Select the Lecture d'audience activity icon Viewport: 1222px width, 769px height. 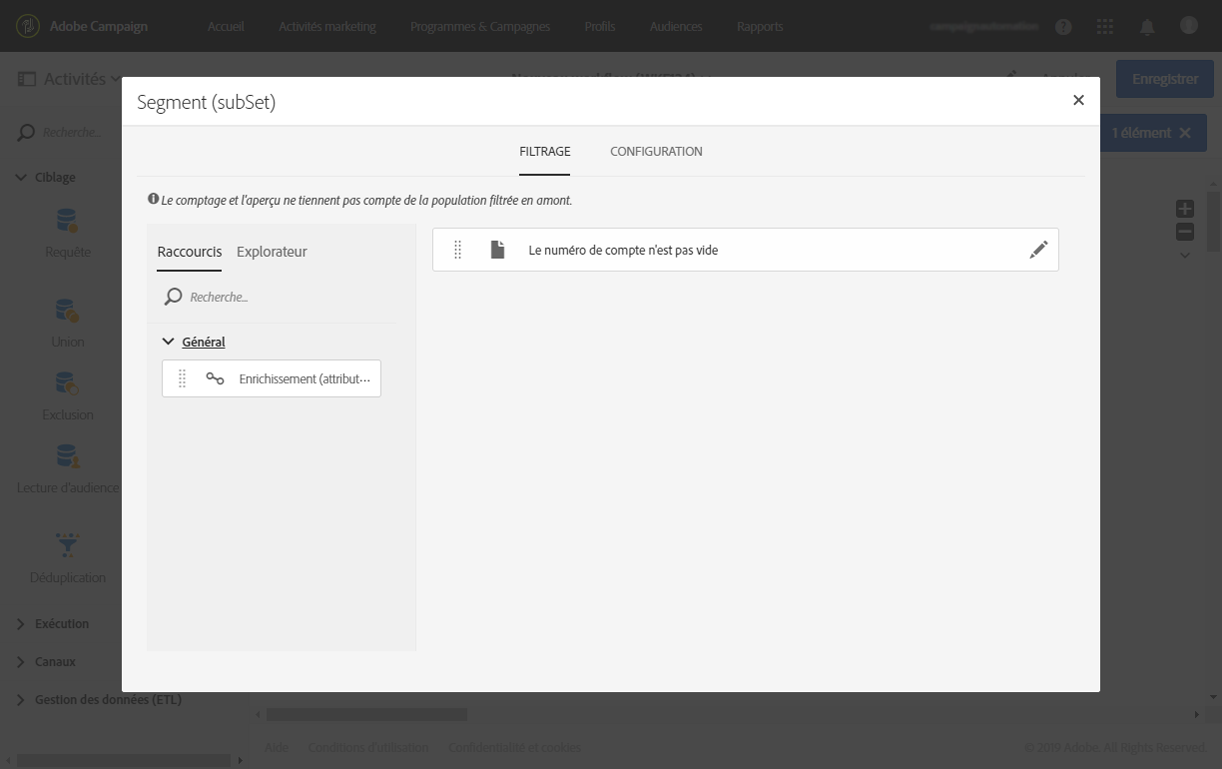click(x=67, y=457)
